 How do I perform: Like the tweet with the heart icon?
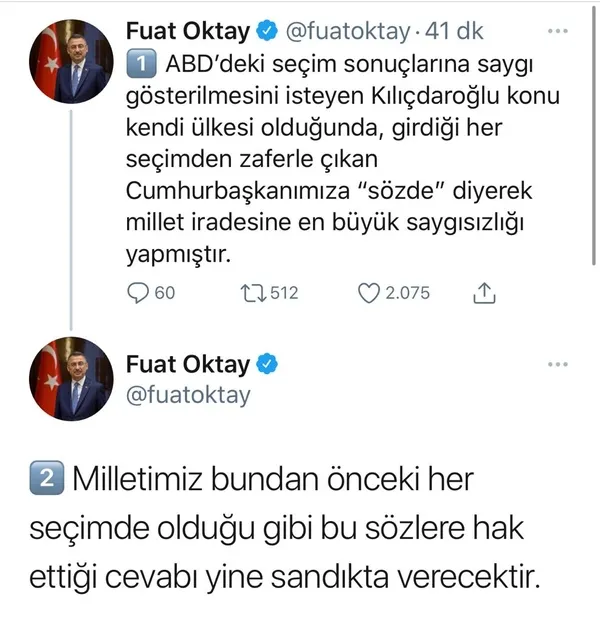click(369, 293)
